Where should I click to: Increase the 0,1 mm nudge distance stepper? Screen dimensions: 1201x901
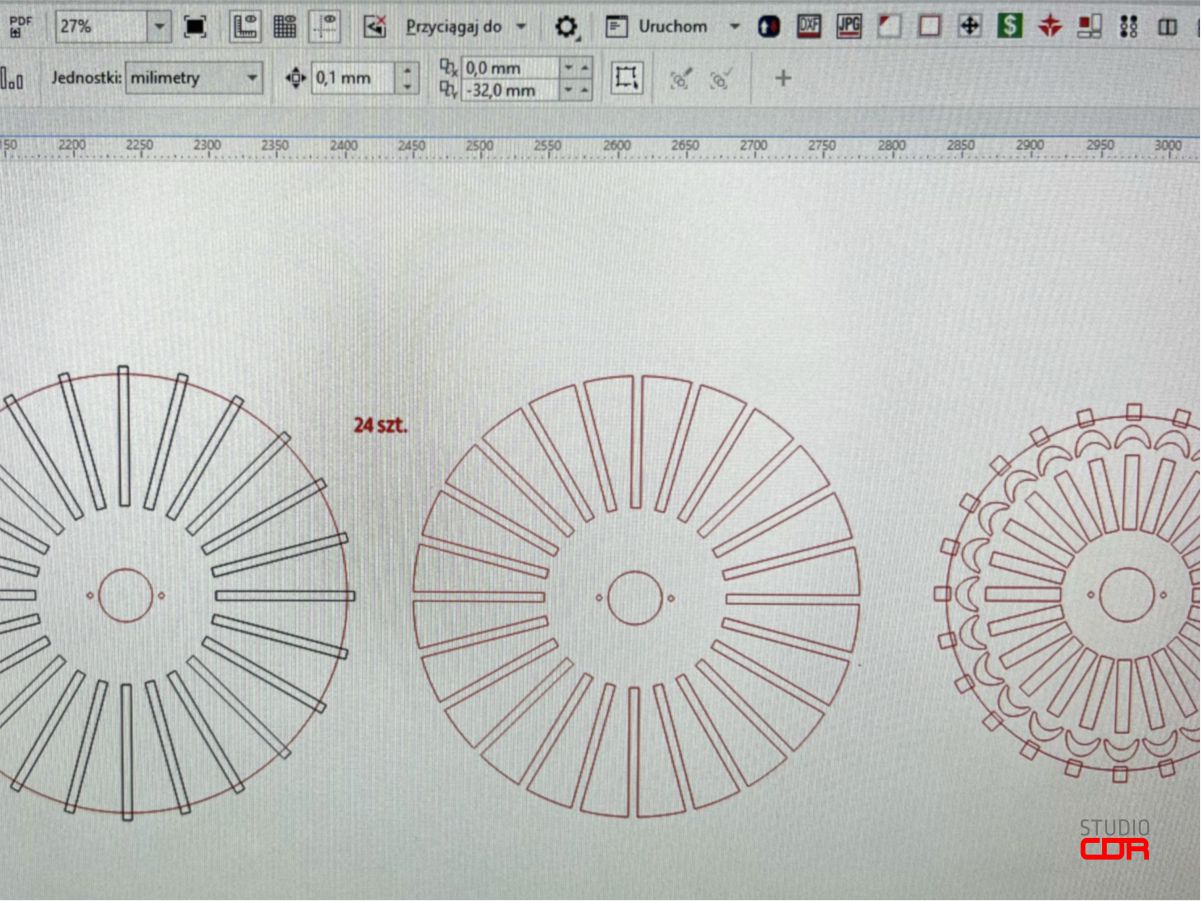[406, 70]
